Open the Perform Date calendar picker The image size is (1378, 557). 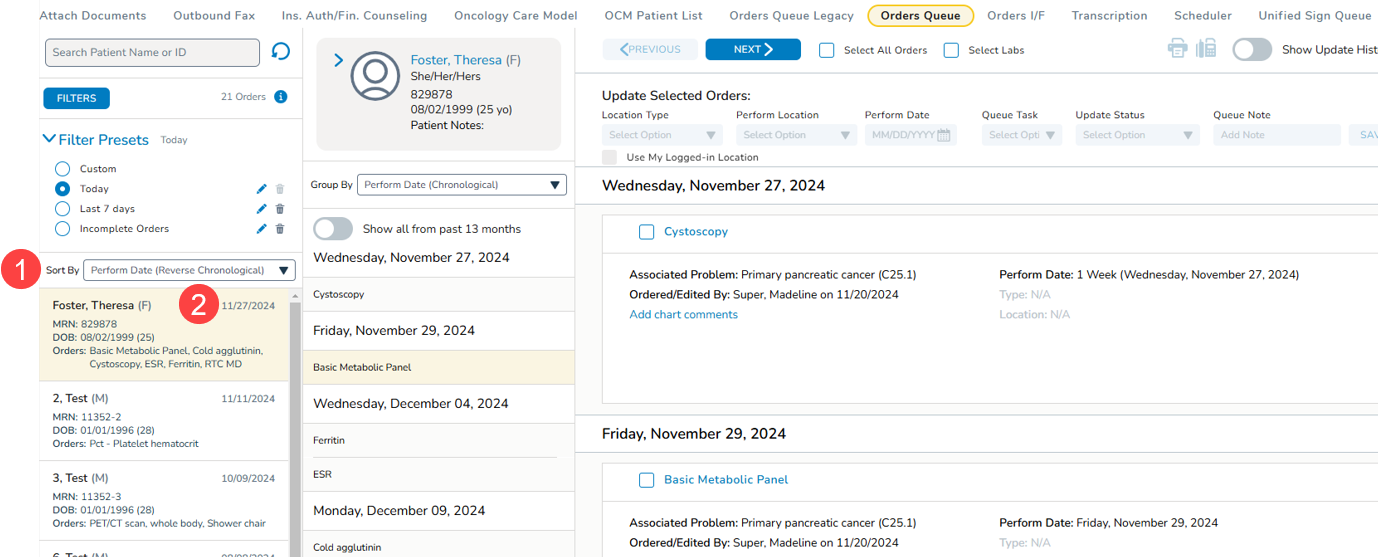pos(943,135)
